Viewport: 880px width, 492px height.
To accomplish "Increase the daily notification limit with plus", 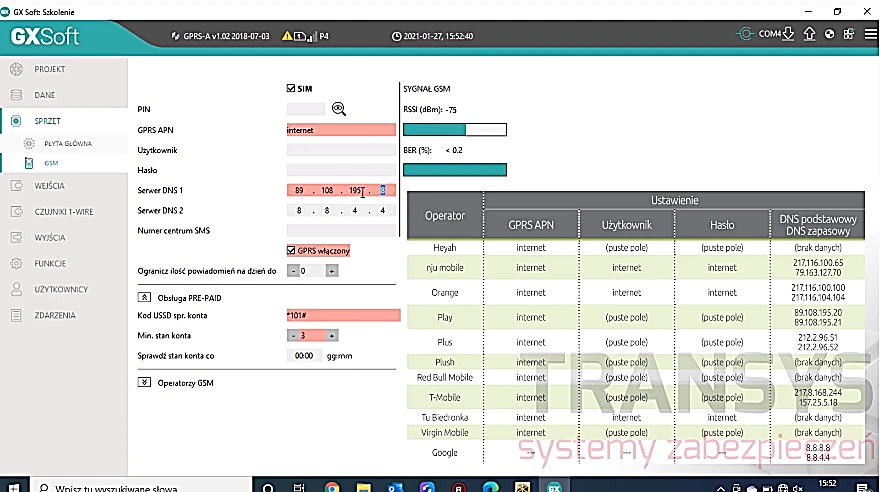I will 332,271.
